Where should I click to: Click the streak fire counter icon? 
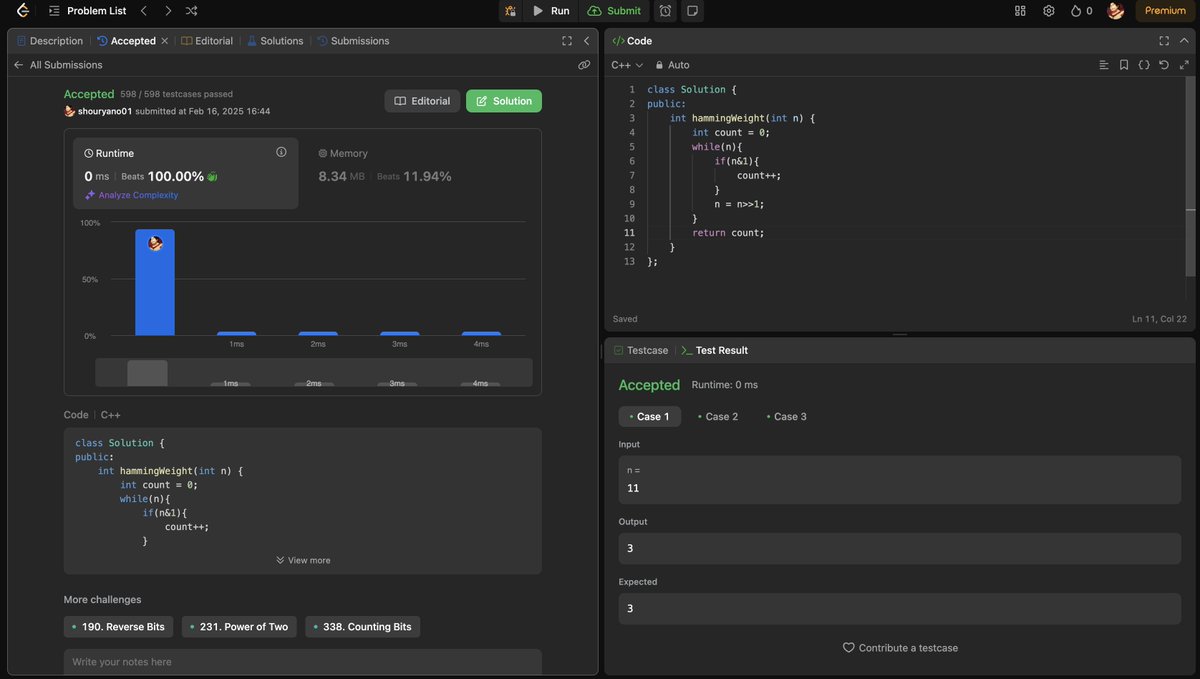click(1081, 11)
